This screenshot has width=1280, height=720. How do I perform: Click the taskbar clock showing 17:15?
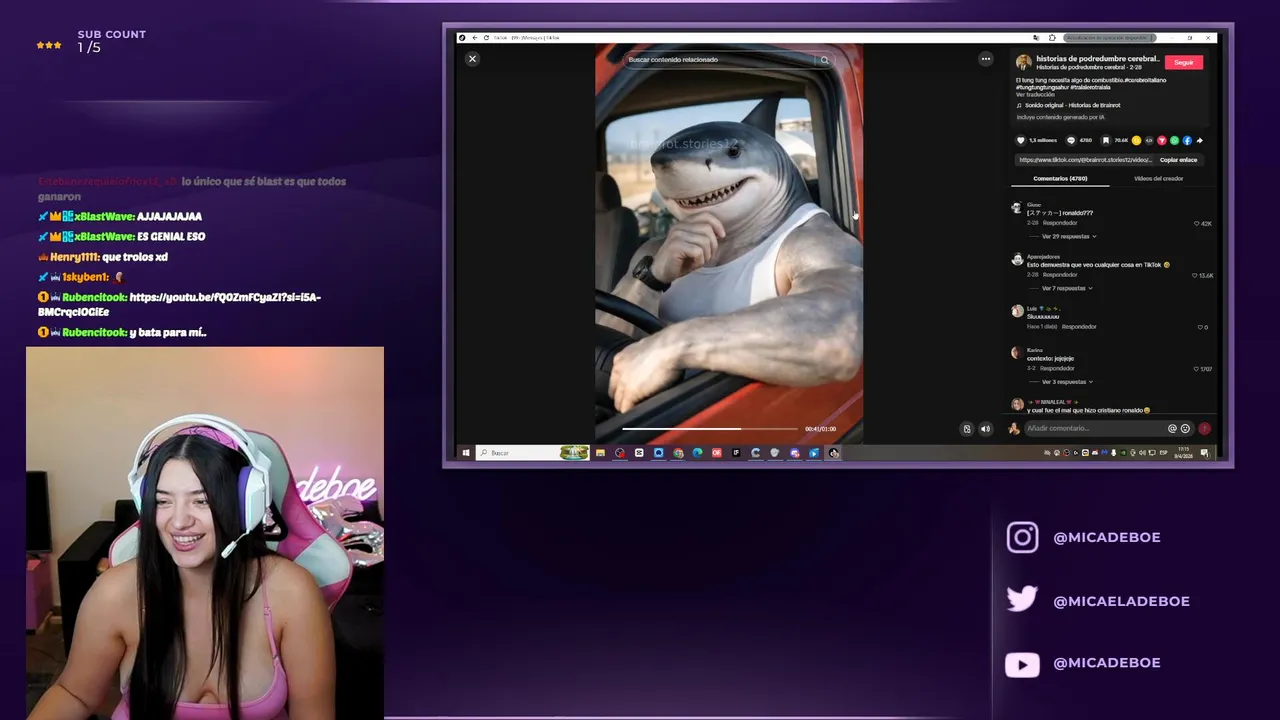(x=1183, y=453)
